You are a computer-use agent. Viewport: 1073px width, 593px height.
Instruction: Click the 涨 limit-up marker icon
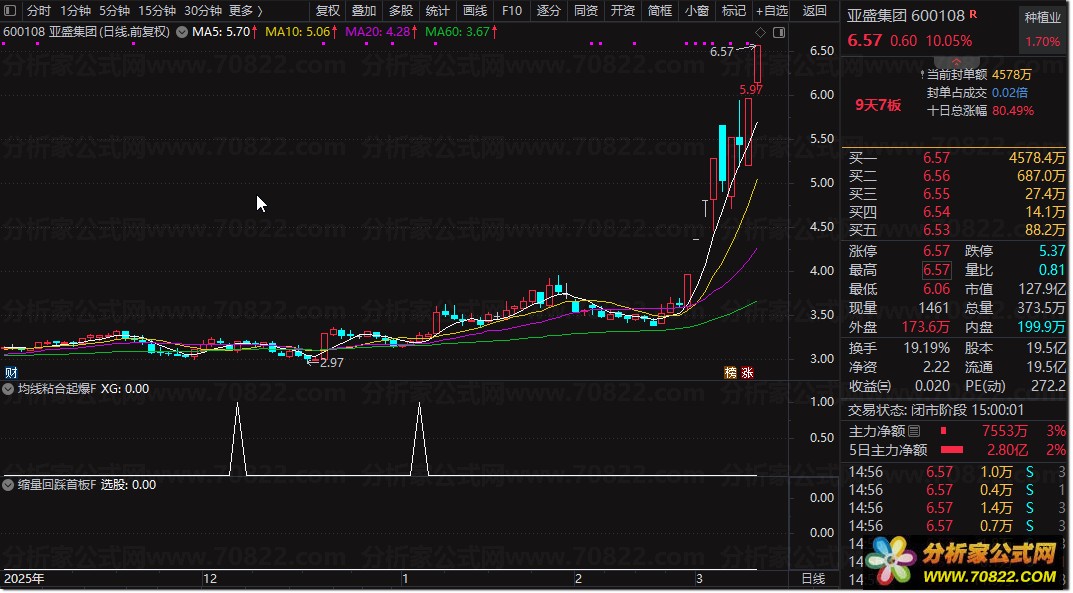(x=747, y=373)
